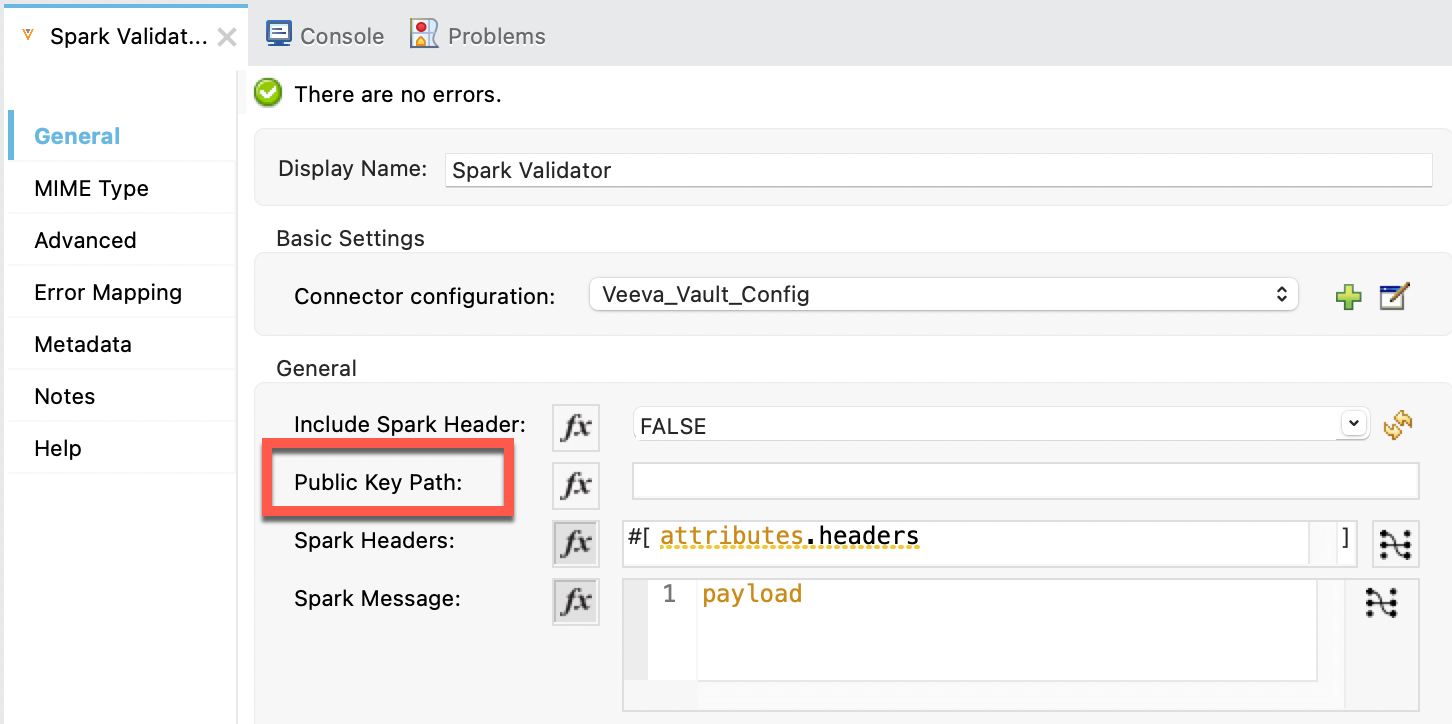The height and width of the screenshot is (724, 1452).
Task: Open DataSense mapping icon next to Spark Headers
Action: (x=1395, y=544)
